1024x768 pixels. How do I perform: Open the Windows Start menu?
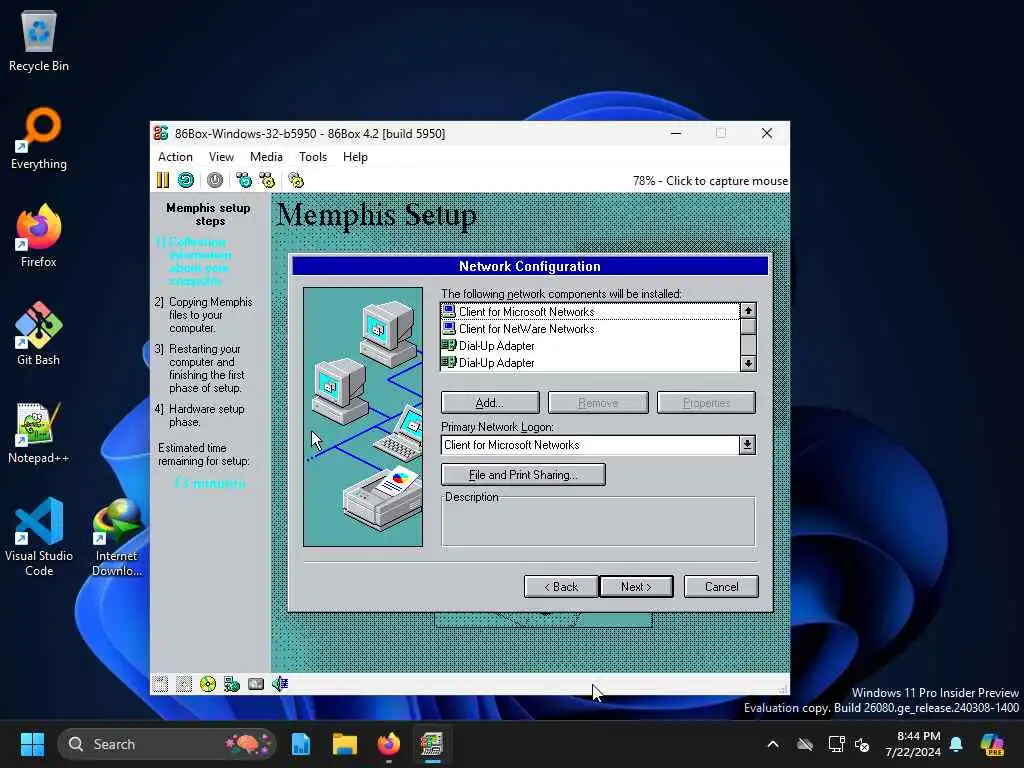(x=32, y=744)
